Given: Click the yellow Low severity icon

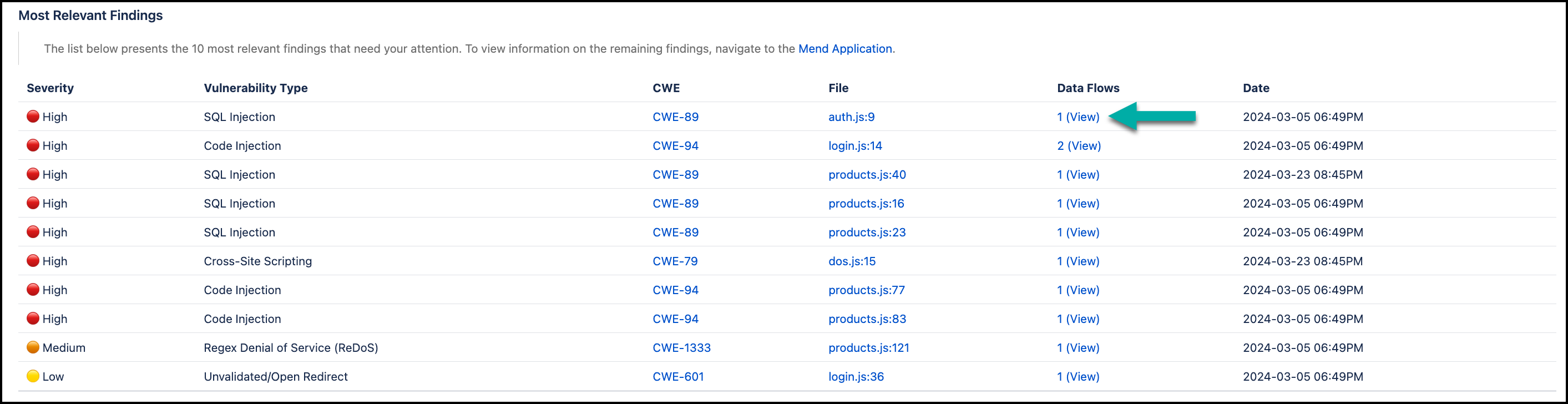Looking at the screenshot, I should [x=33, y=376].
